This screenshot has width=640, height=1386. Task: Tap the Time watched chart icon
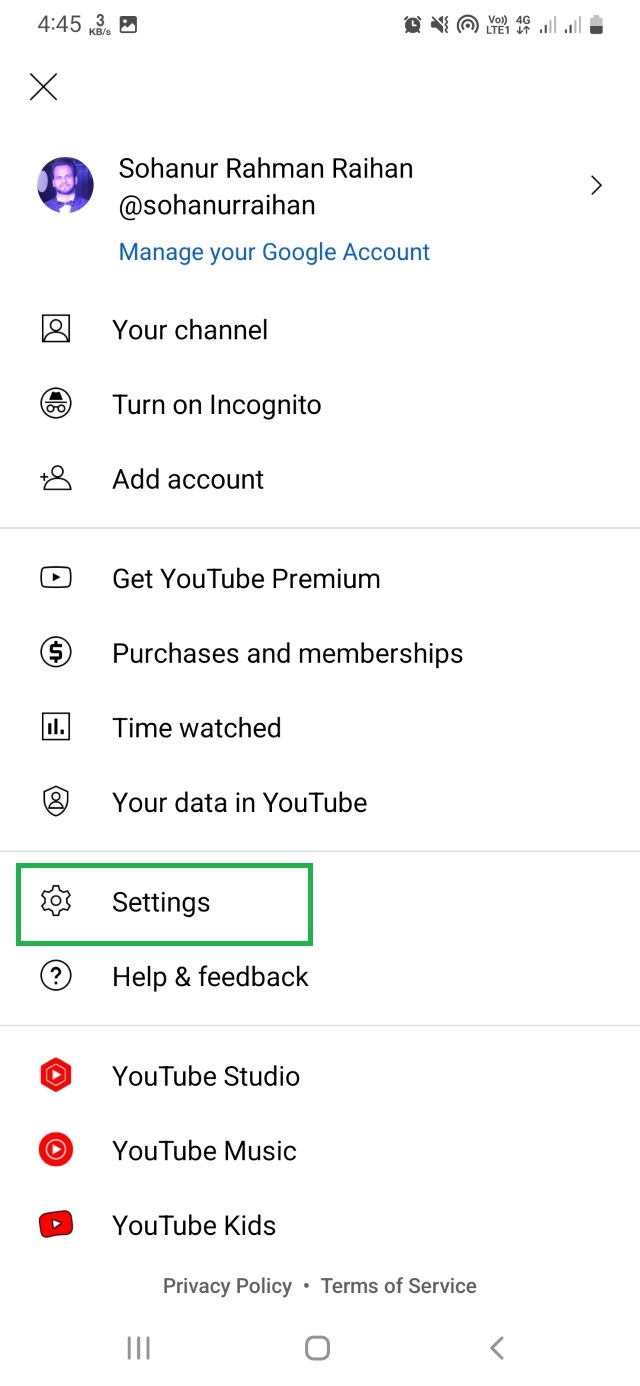pos(56,728)
